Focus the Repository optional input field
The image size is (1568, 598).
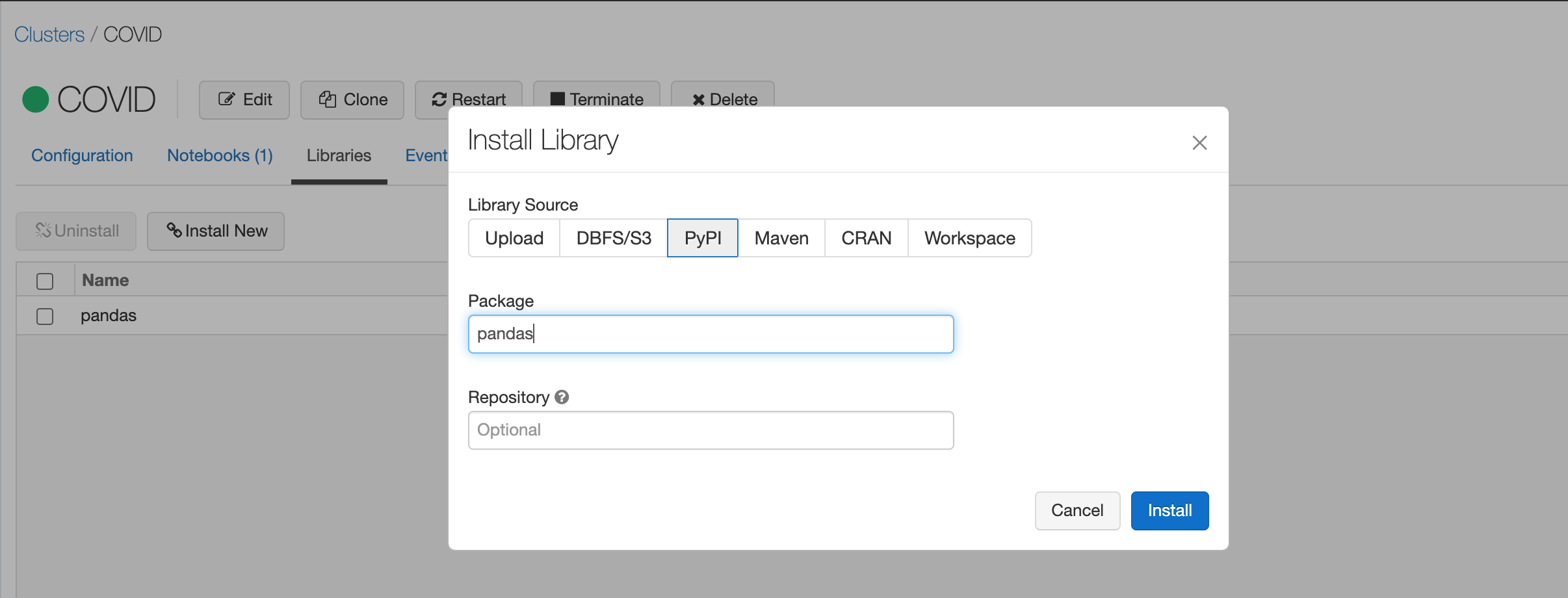coord(711,430)
